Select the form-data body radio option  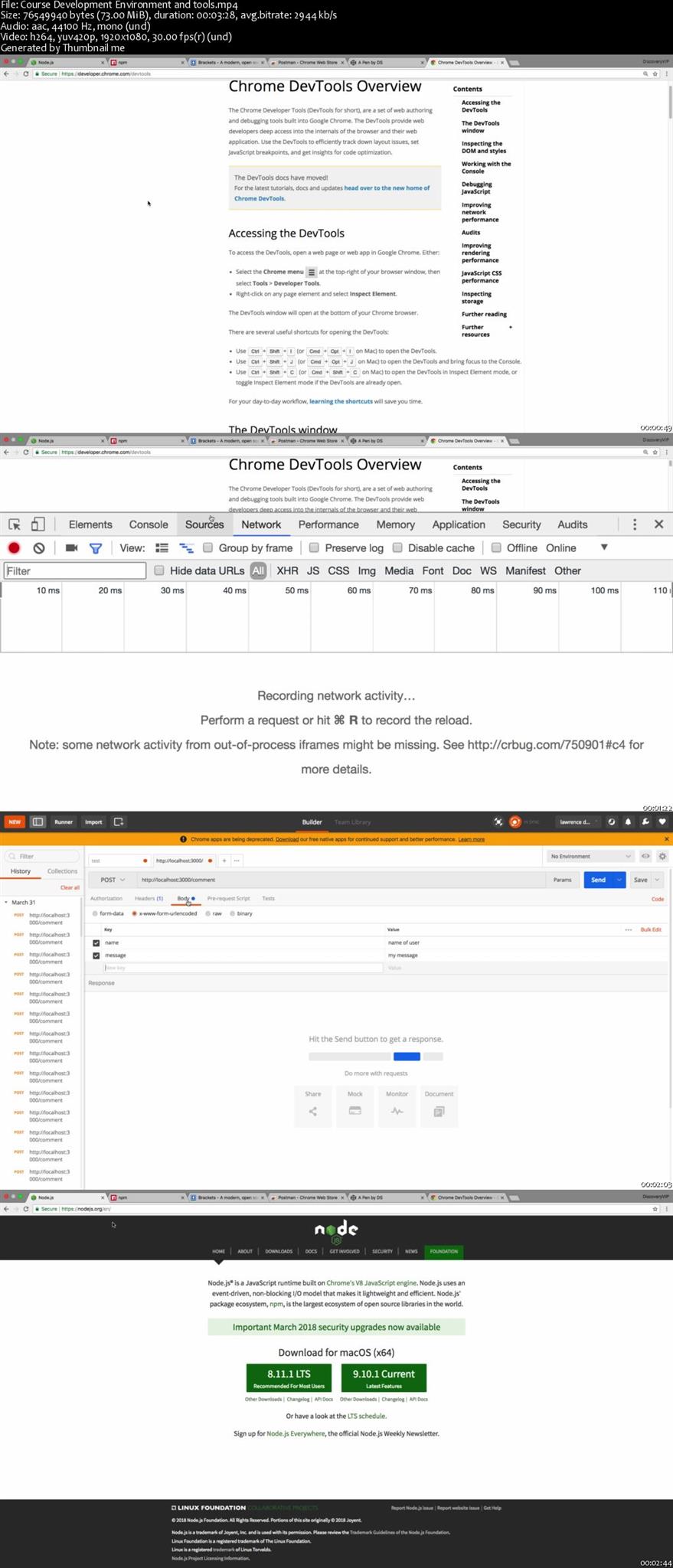(x=95, y=913)
